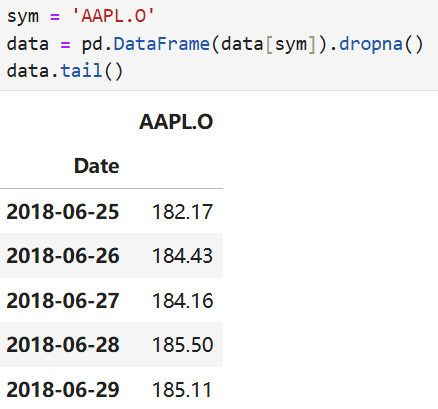Click the 2018-06-28 row label
The height and width of the screenshot is (409, 438).
(63, 345)
